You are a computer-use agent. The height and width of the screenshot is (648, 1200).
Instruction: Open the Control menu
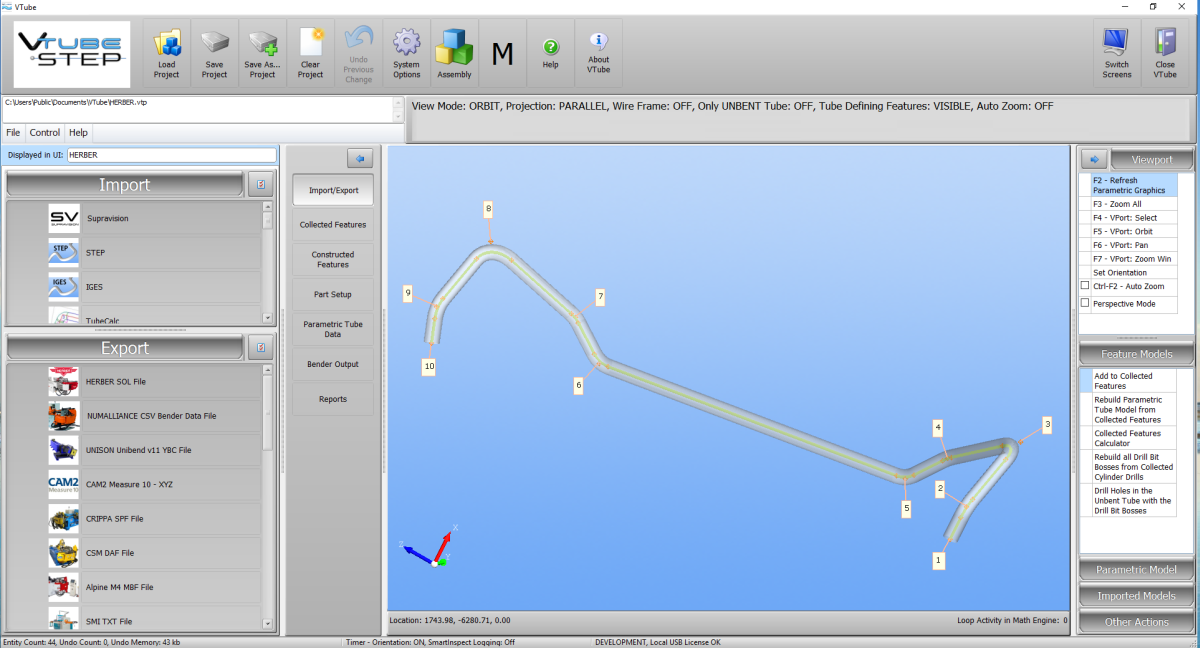45,132
